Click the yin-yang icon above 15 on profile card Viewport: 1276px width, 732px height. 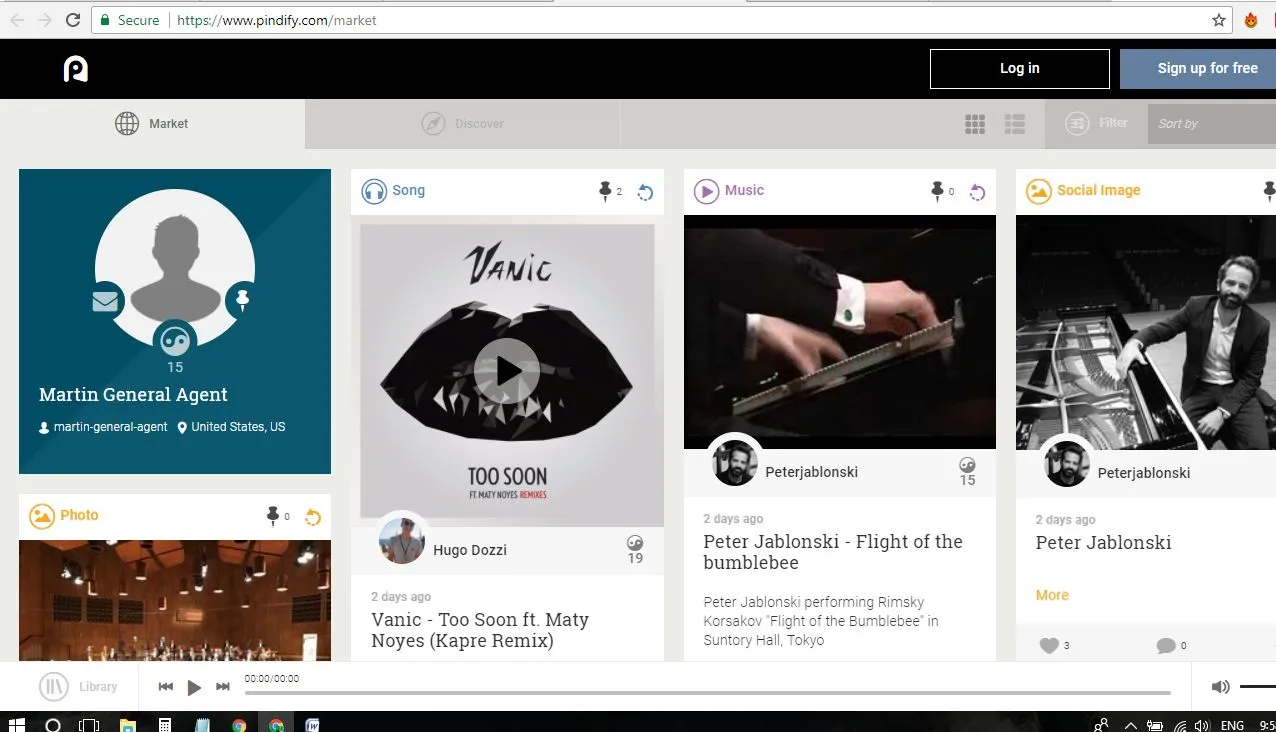[x=175, y=340]
